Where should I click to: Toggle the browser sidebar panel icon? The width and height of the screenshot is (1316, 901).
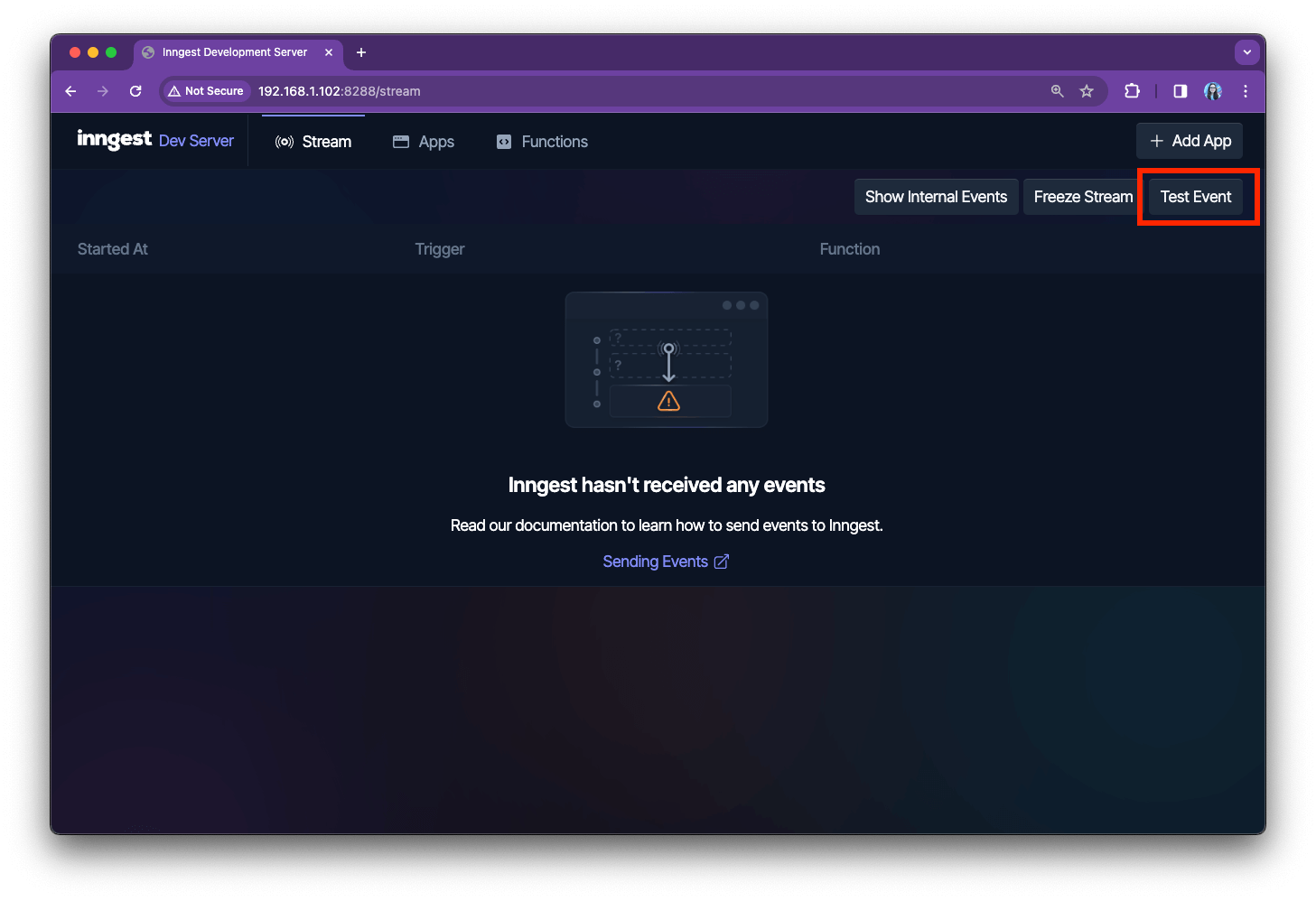[x=1179, y=90]
